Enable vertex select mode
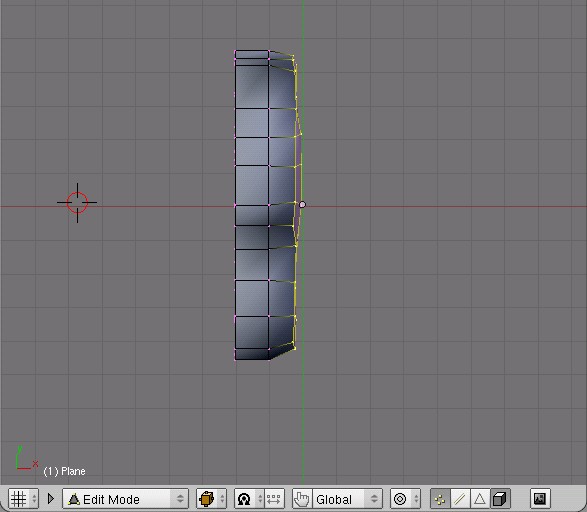Image resolution: width=587 pixels, height=512 pixels. [x=440, y=499]
